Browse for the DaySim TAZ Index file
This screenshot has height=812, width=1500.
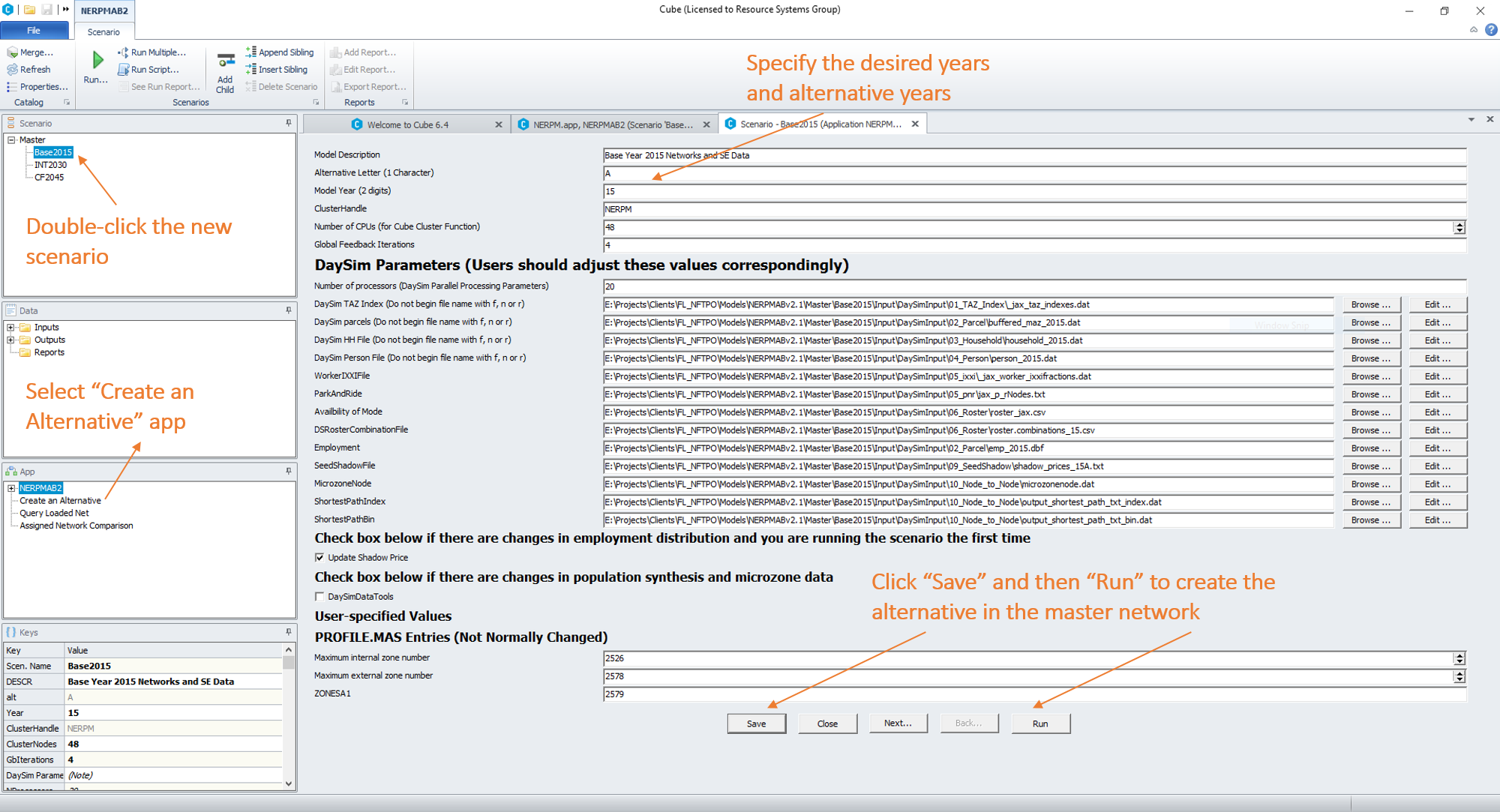coord(1370,304)
